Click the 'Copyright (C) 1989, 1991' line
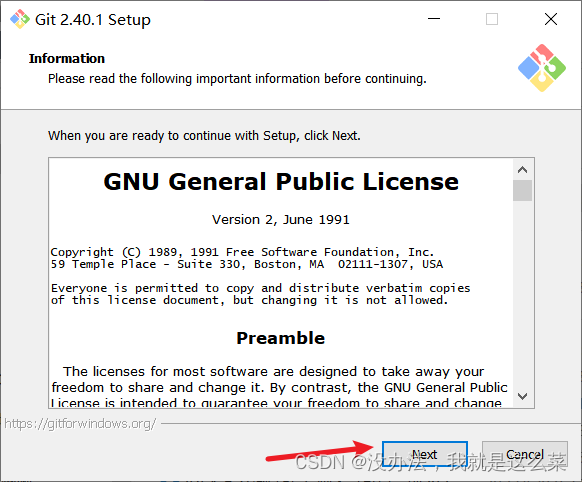This screenshot has width=582, height=482. (x=242, y=252)
